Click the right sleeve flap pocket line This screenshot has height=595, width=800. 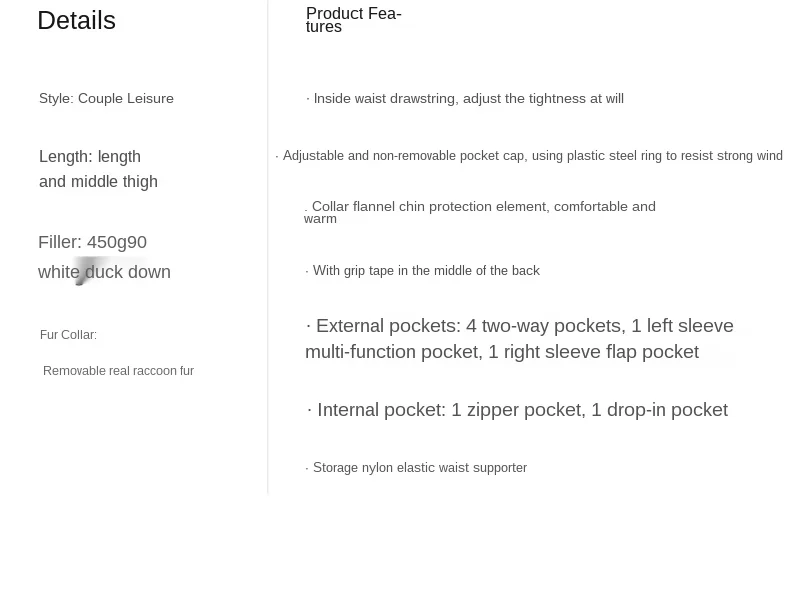coord(502,352)
